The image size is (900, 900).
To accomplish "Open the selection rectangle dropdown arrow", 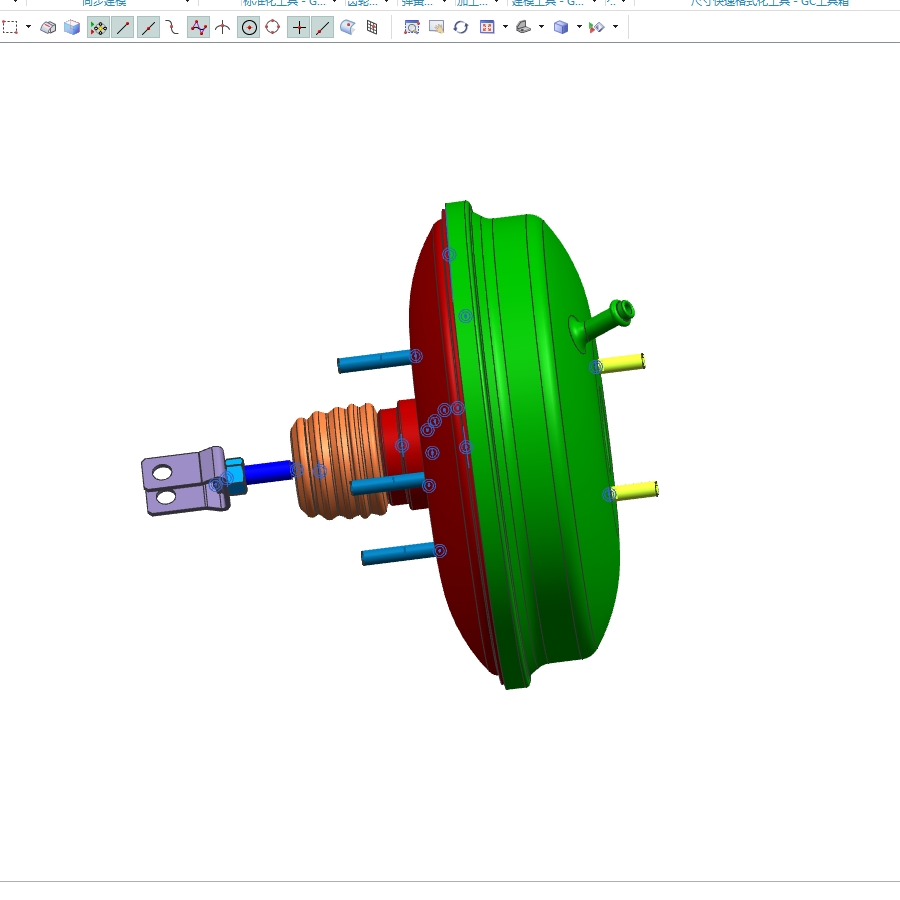I will coord(28,27).
